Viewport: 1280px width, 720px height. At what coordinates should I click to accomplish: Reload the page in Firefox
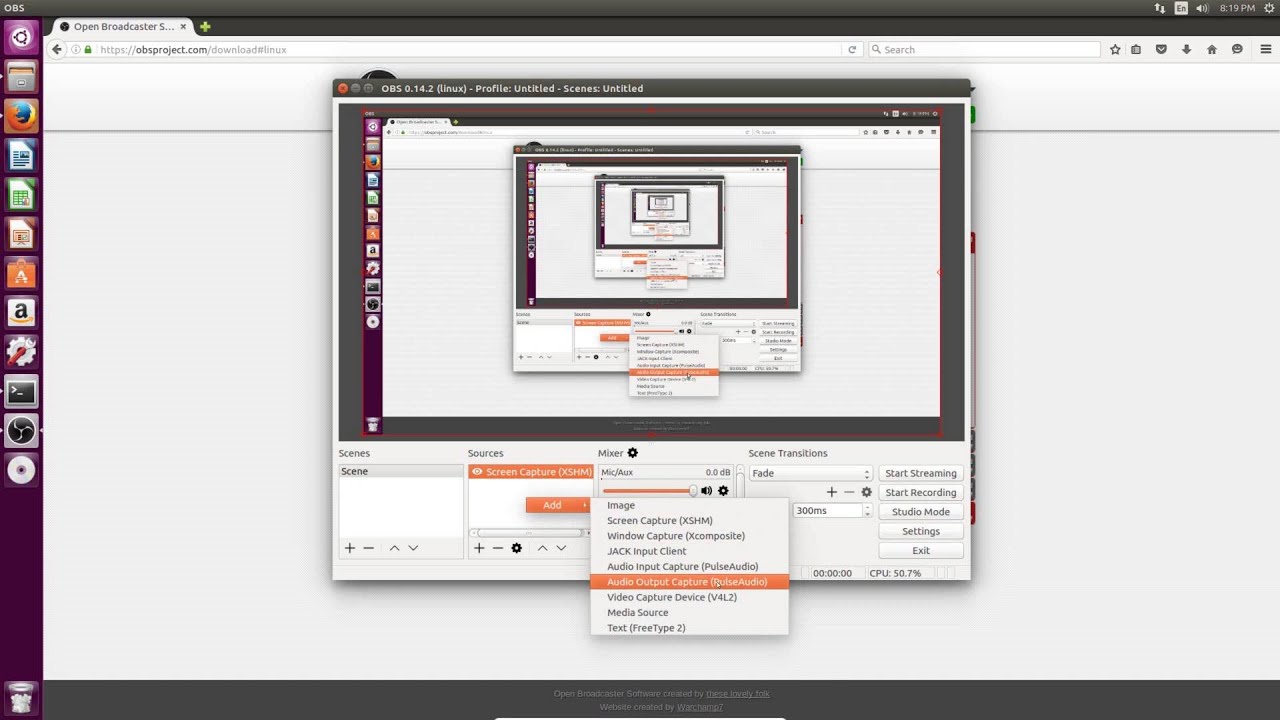click(852, 49)
